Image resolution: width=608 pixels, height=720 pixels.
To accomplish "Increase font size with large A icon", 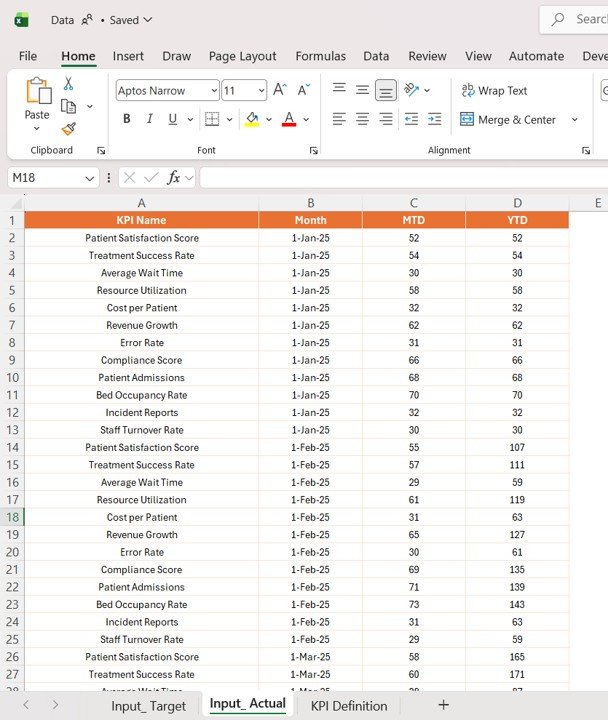I will coord(280,90).
